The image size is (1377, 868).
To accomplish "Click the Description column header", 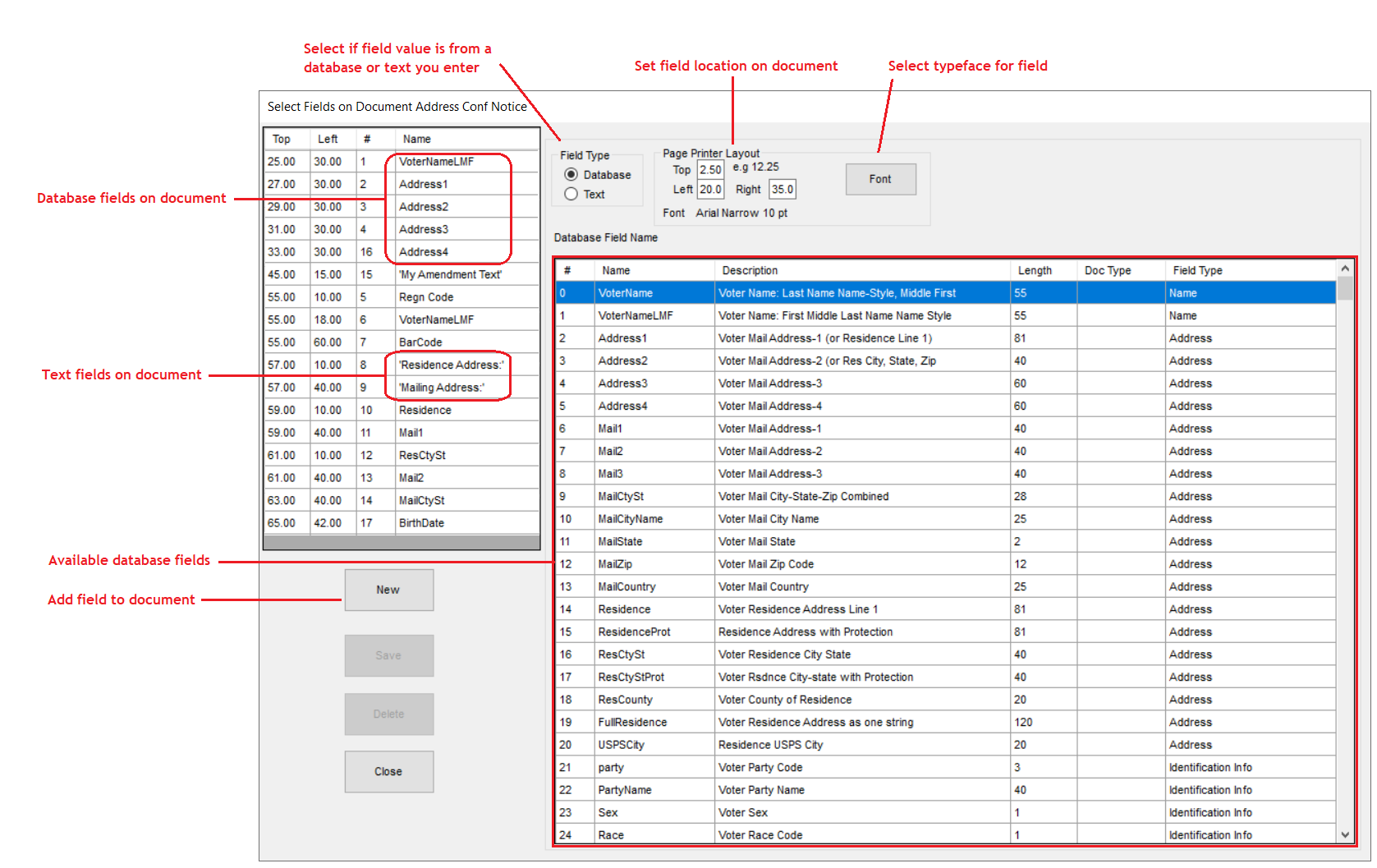I will click(x=750, y=270).
